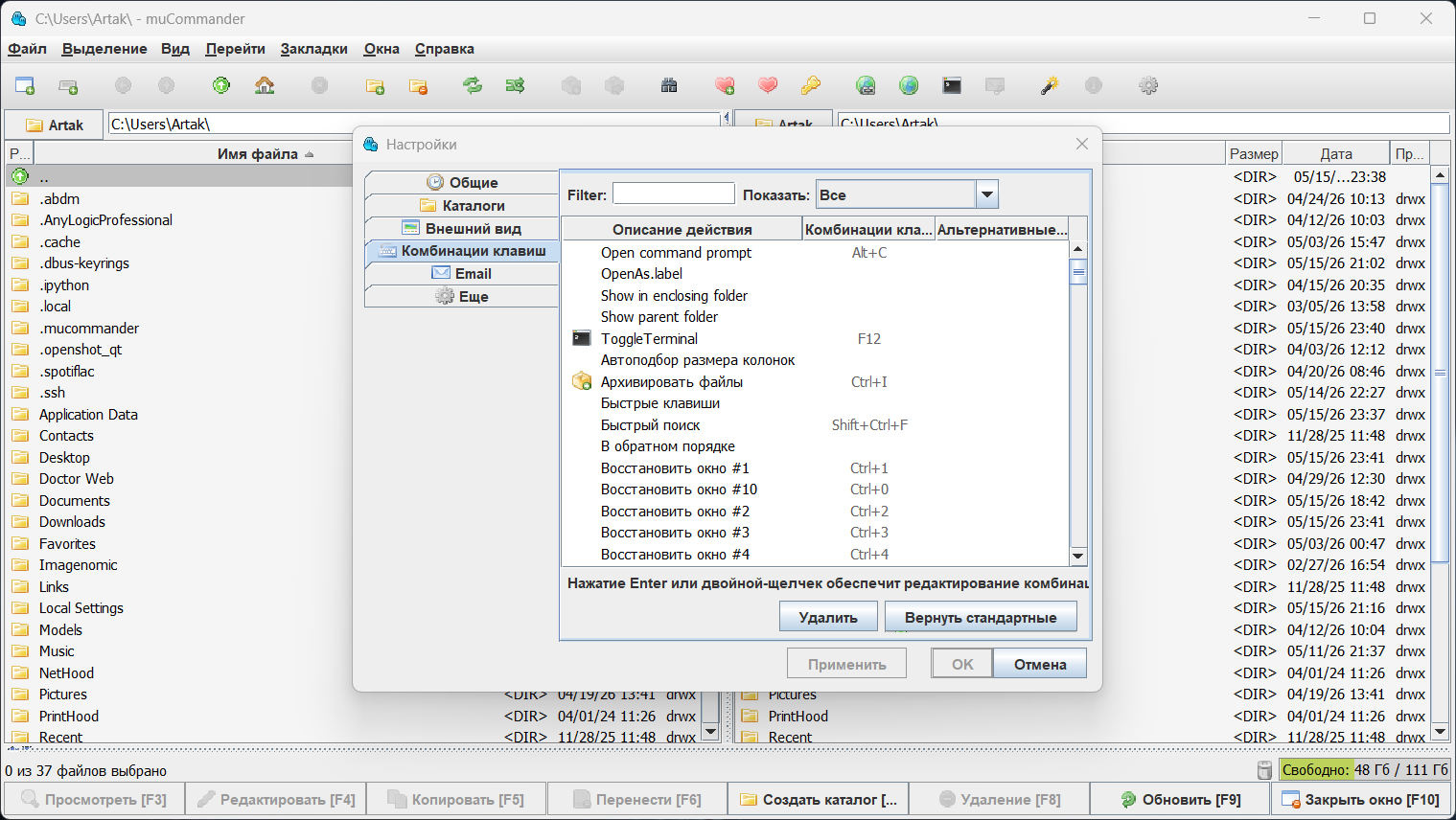Screen dimensions: 1456x820
Task: Click the Отмена button in settings
Action: (1040, 664)
